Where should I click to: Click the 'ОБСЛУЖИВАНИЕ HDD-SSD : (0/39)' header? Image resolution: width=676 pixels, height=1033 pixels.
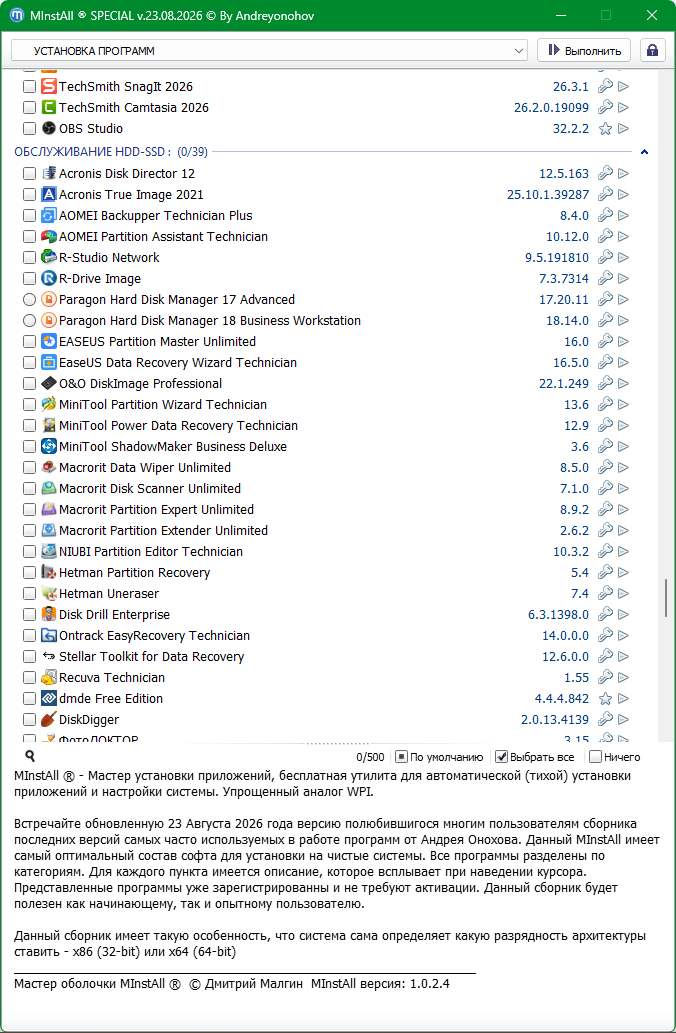point(111,152)
